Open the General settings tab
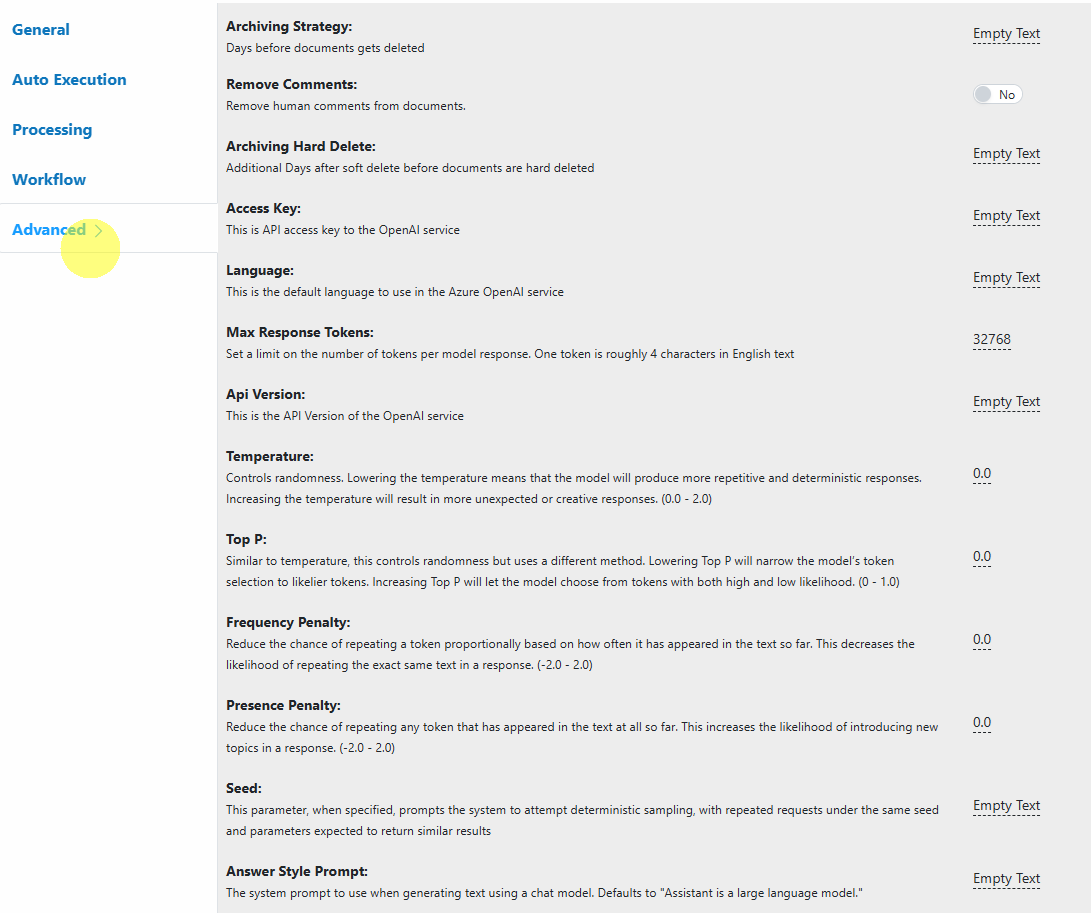Image resolution: width=1091 pixels, height=913 pixels. (40, 30)
